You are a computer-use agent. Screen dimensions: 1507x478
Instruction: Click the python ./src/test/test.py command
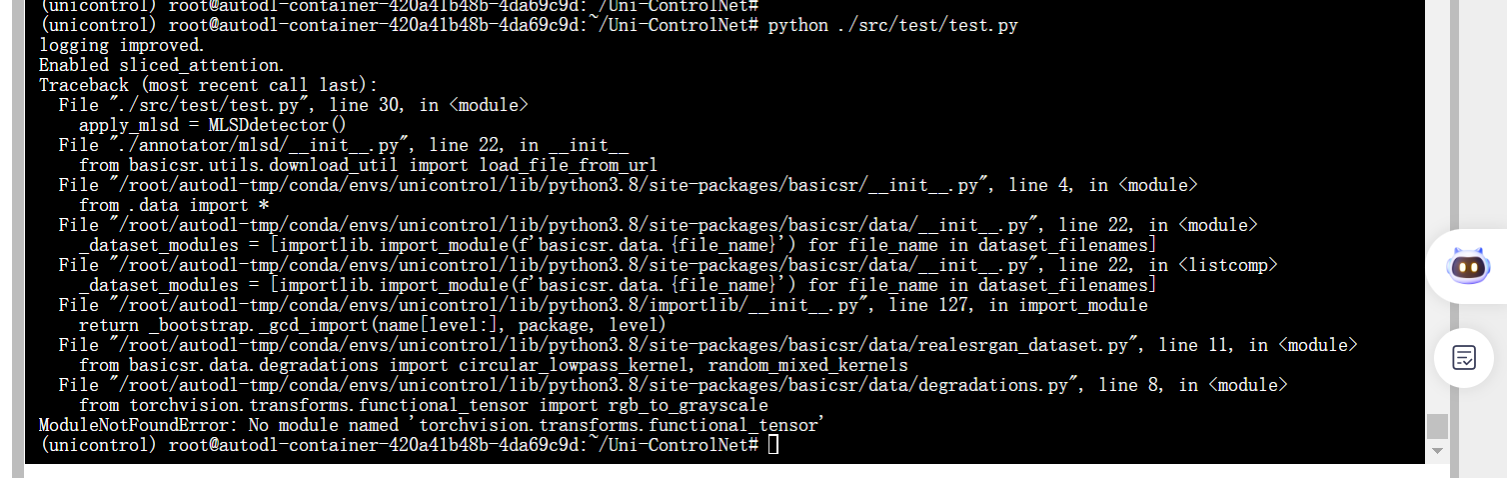pos(892,25)
